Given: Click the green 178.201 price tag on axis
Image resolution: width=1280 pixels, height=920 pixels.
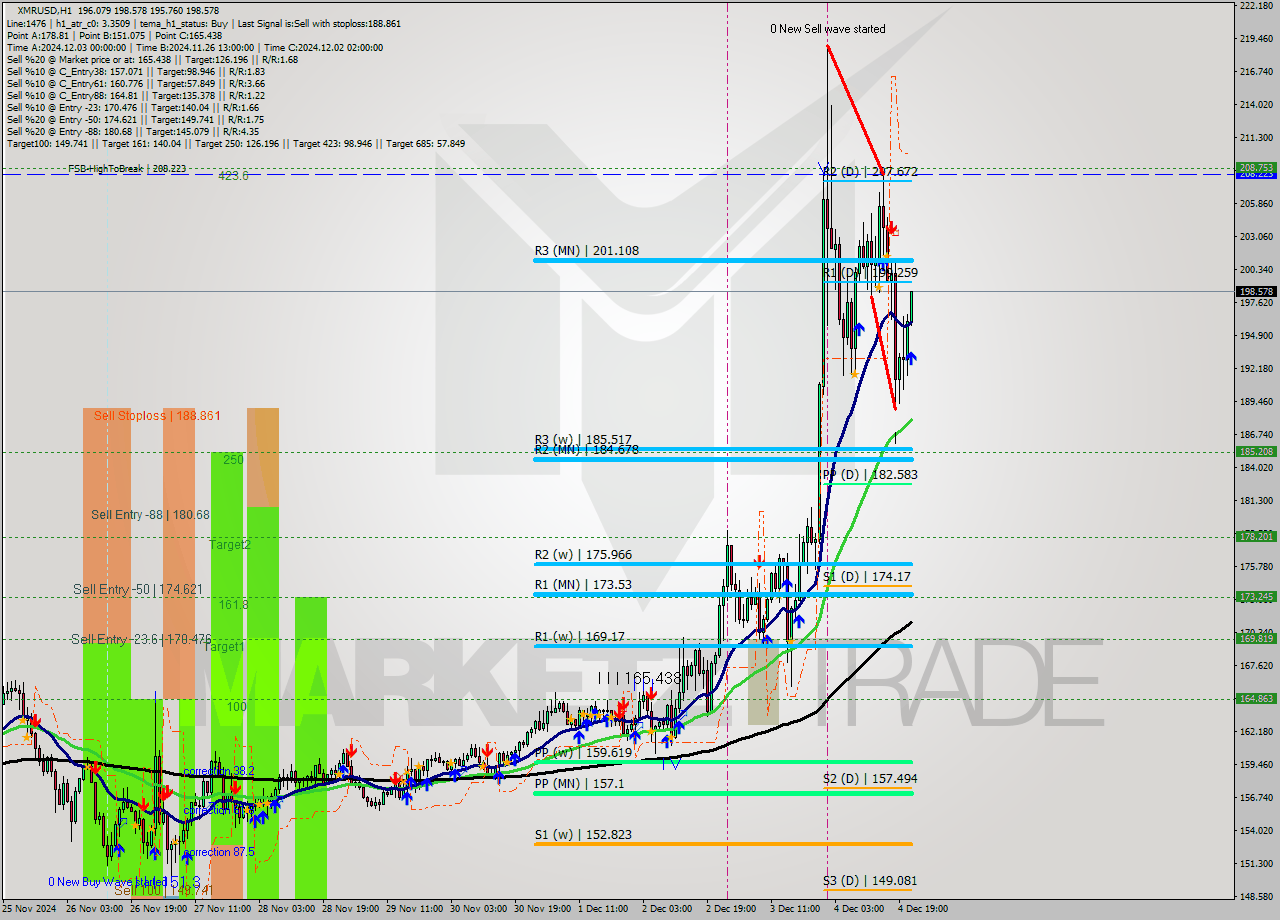Looking at the screenshot, I should point(1257,536).
